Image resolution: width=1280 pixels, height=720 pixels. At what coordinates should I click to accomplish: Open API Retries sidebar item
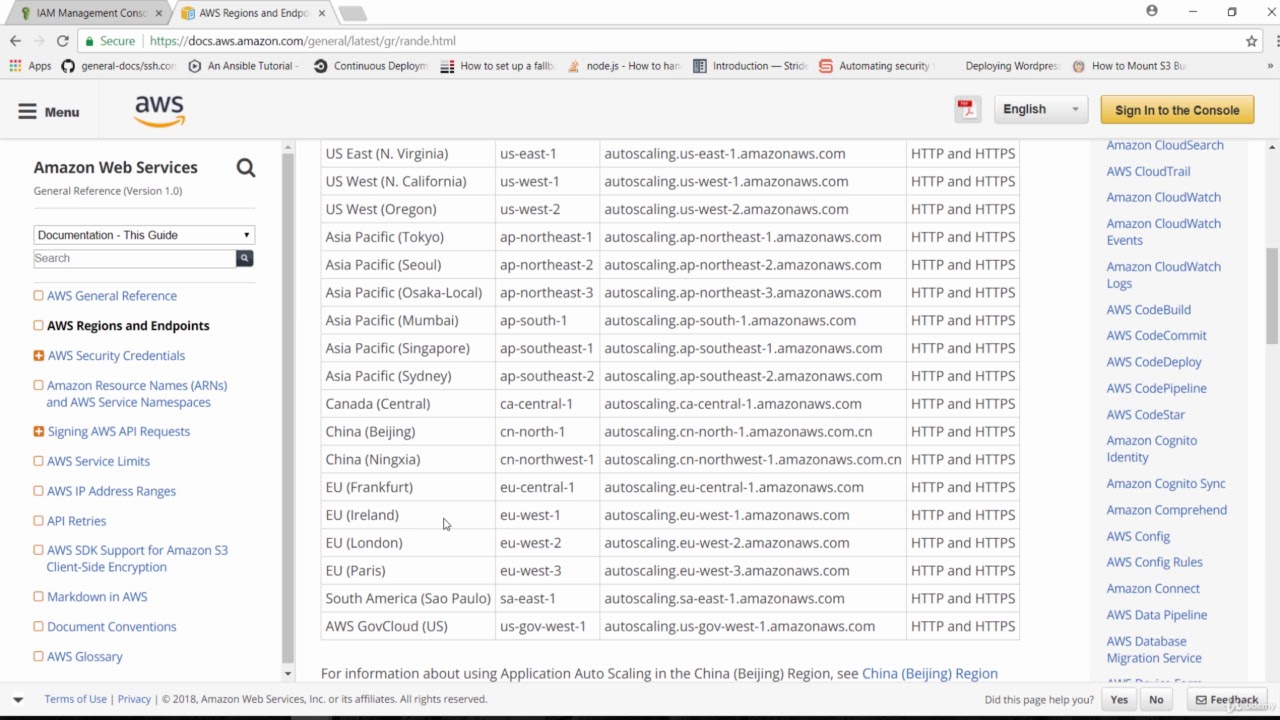tap(76, 521)
